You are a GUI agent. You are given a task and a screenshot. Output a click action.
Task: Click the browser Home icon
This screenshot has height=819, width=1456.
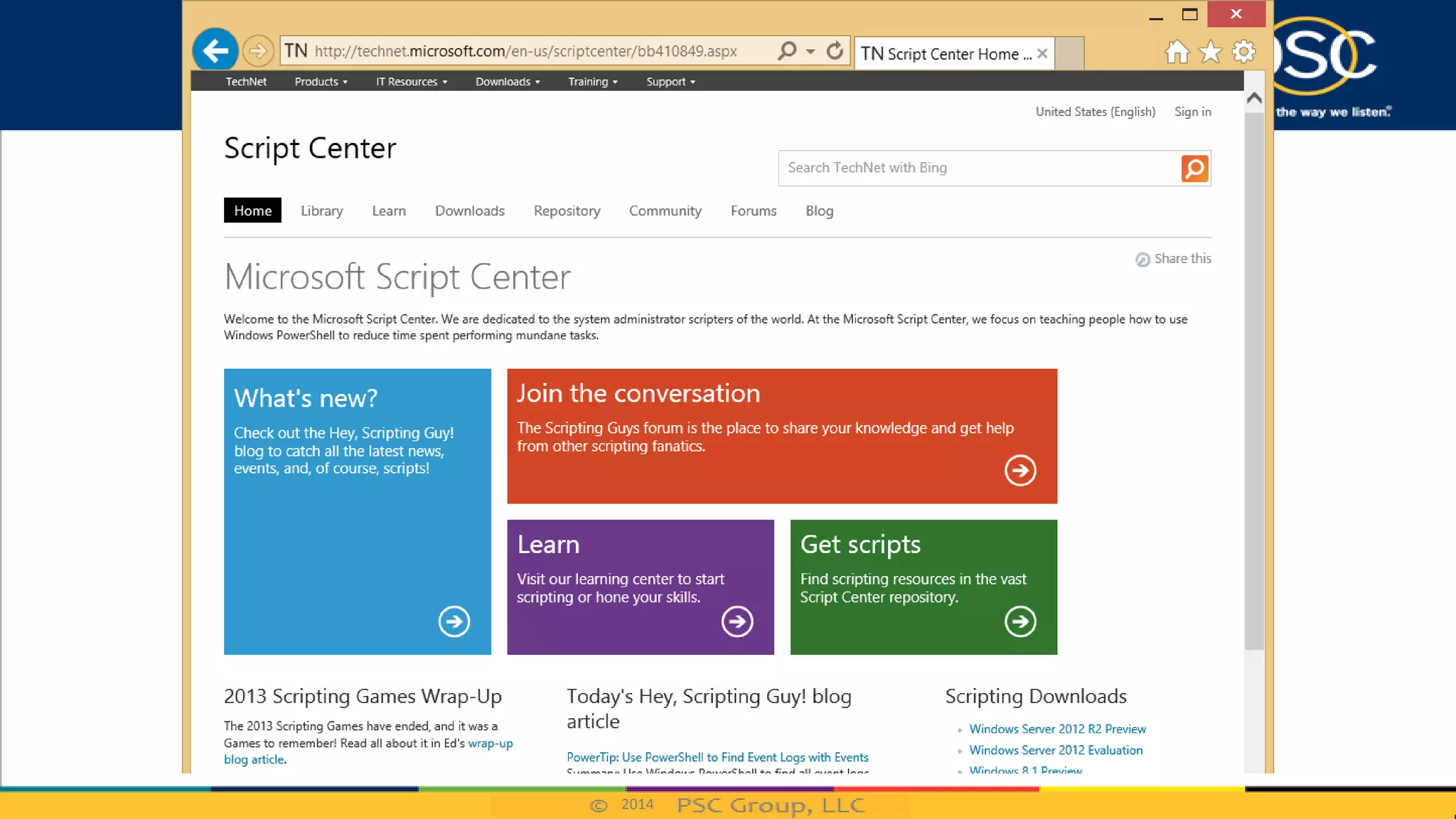(x=1177, y=52)
